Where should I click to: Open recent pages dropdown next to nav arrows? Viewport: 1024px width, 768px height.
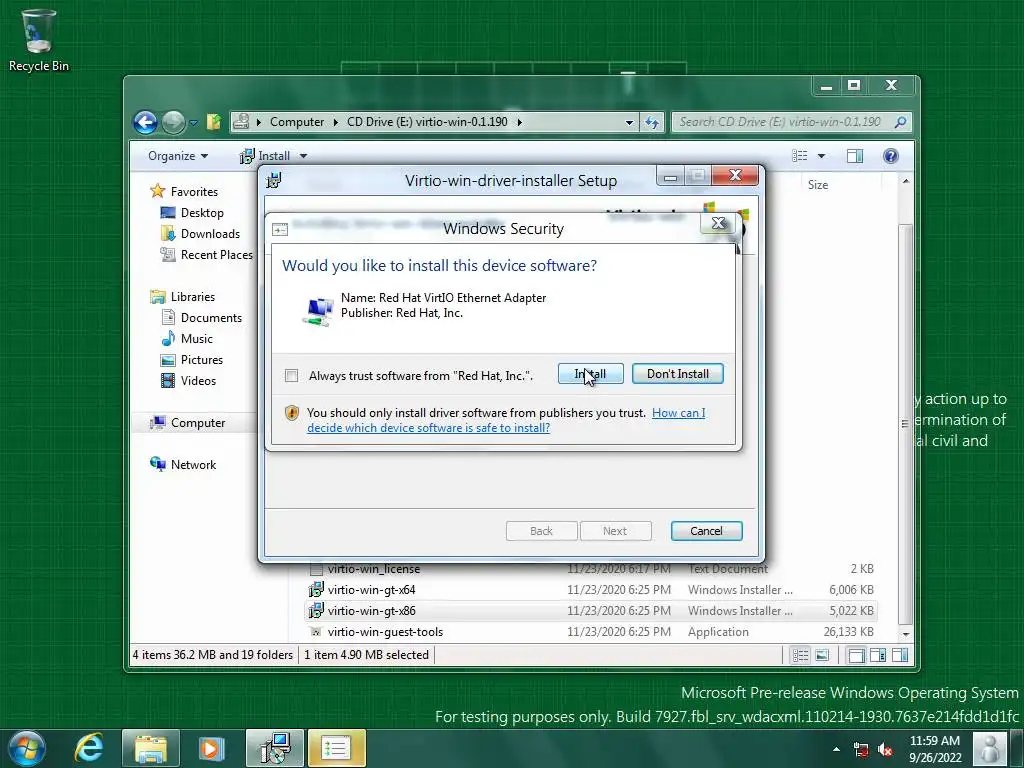[x=193, y=122]
